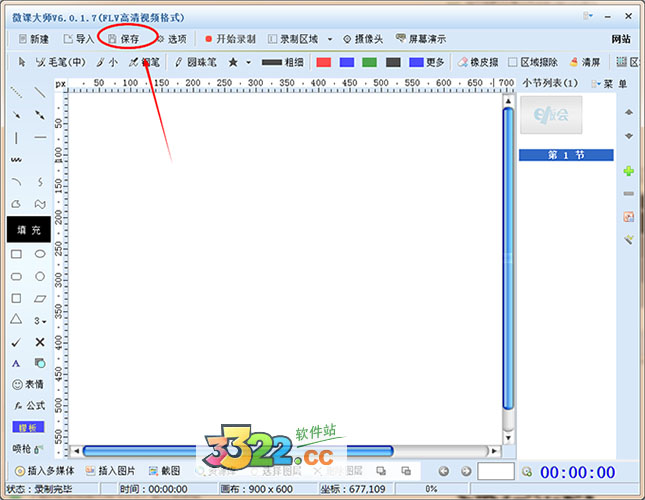Start recording with 开始录制
The height and width of the screenshot is (500, 645).
230,39
